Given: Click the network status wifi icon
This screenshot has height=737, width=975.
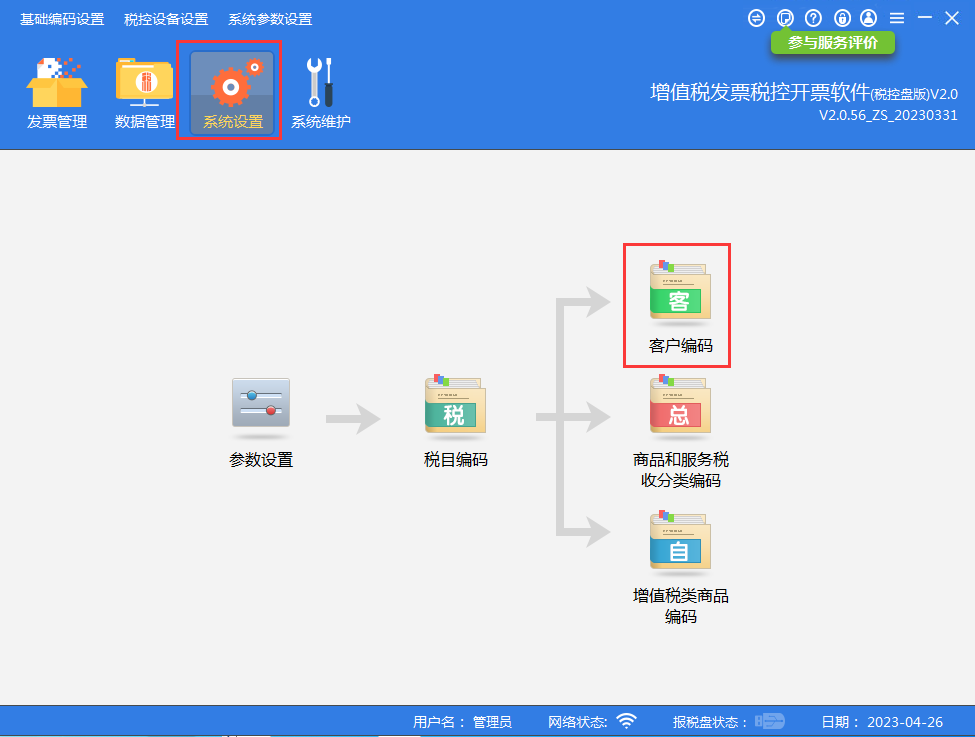Looking at the screenshot, I should click(626, 721).
